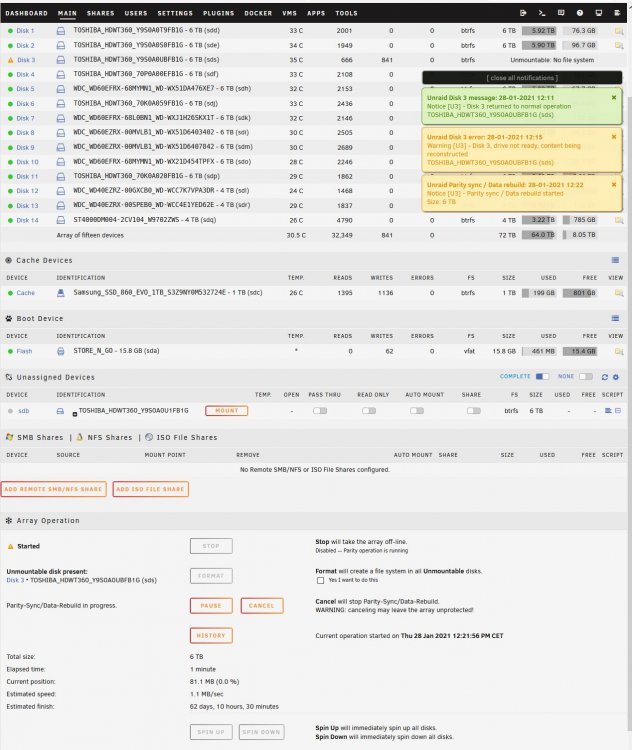632x750 pixels.
Task: Enable Read Only for sdb
Action: [x=369, y=411]
